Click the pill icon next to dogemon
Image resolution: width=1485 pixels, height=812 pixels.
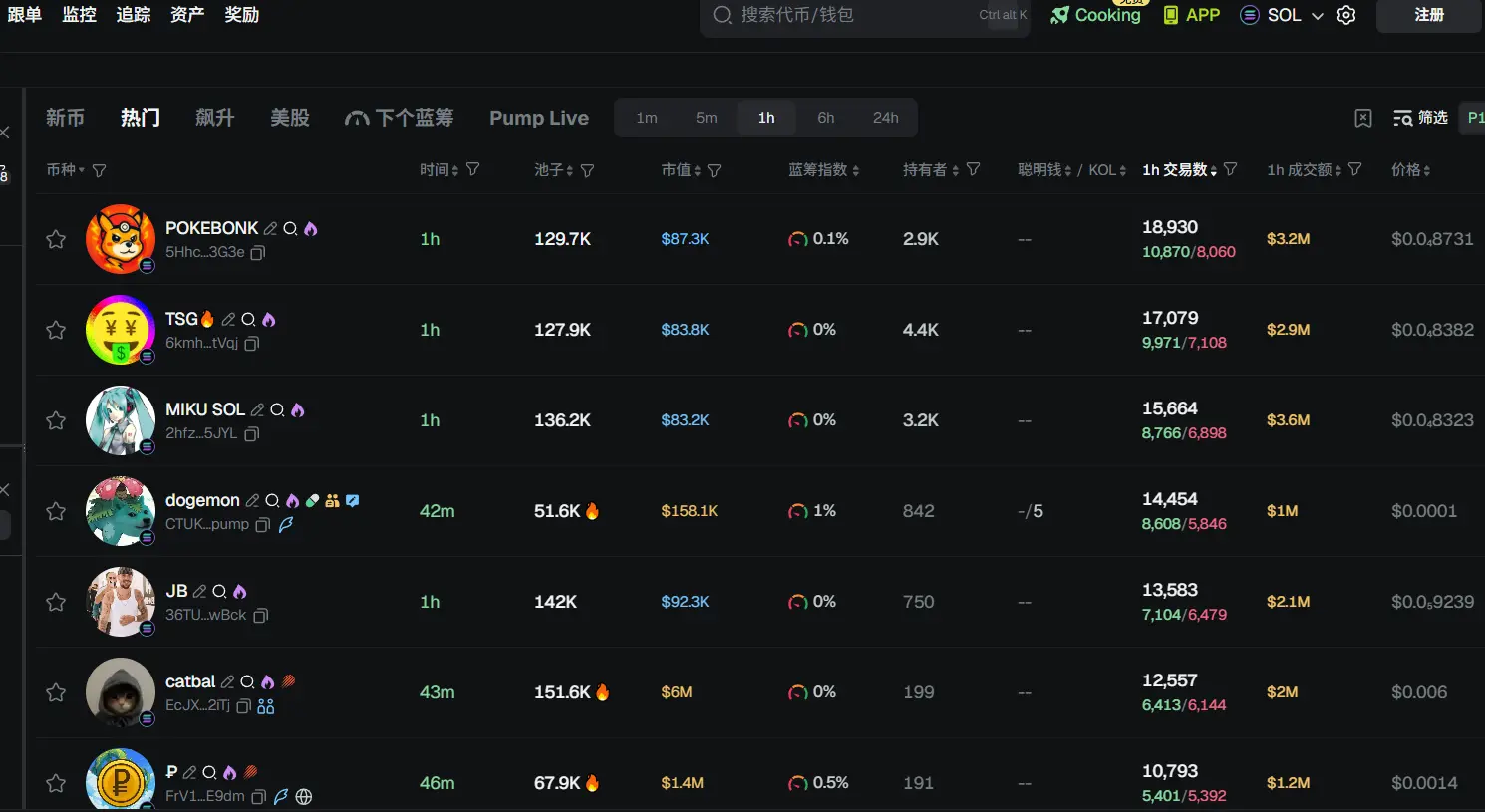coord(313,500)
